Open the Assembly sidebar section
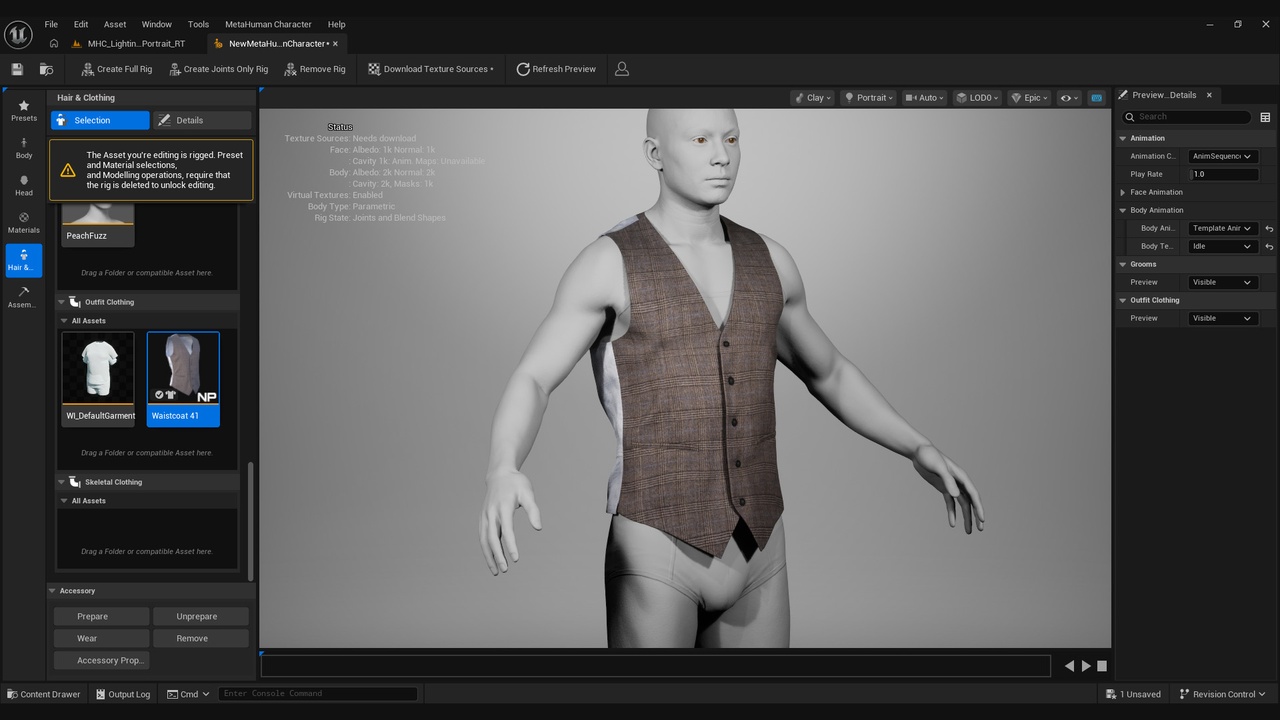 [24, 297]
